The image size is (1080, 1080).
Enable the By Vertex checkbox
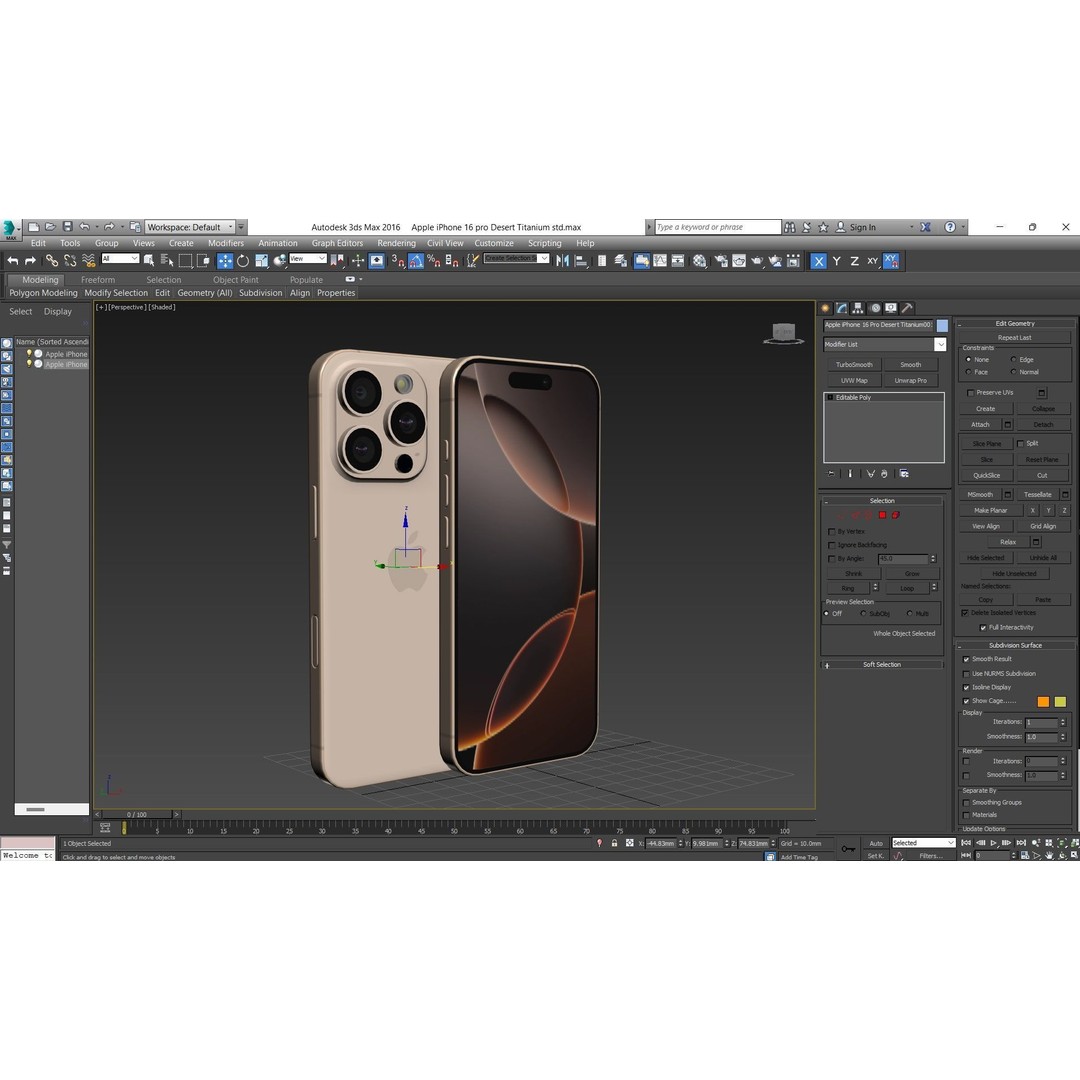(x=831, y=532)
